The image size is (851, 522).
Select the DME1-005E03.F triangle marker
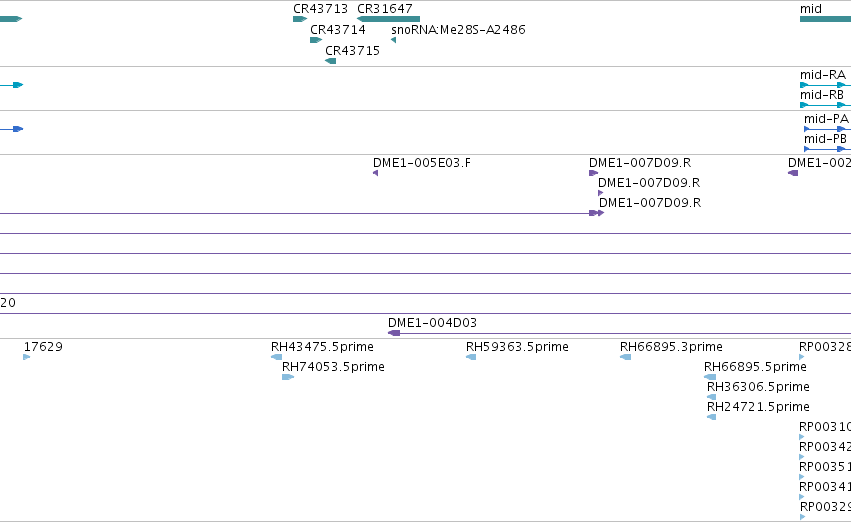376,173
